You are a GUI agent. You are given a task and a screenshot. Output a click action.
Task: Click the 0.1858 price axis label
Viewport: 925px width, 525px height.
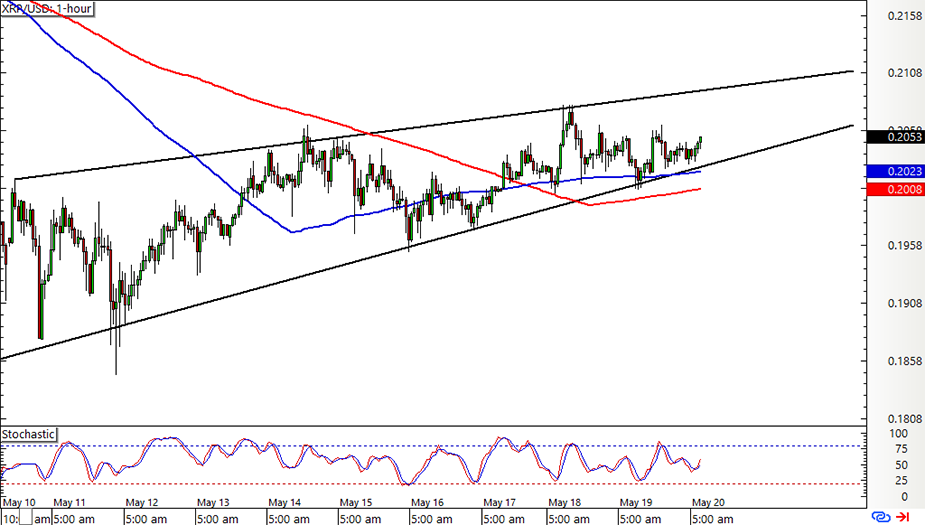[x=904, y=361]
